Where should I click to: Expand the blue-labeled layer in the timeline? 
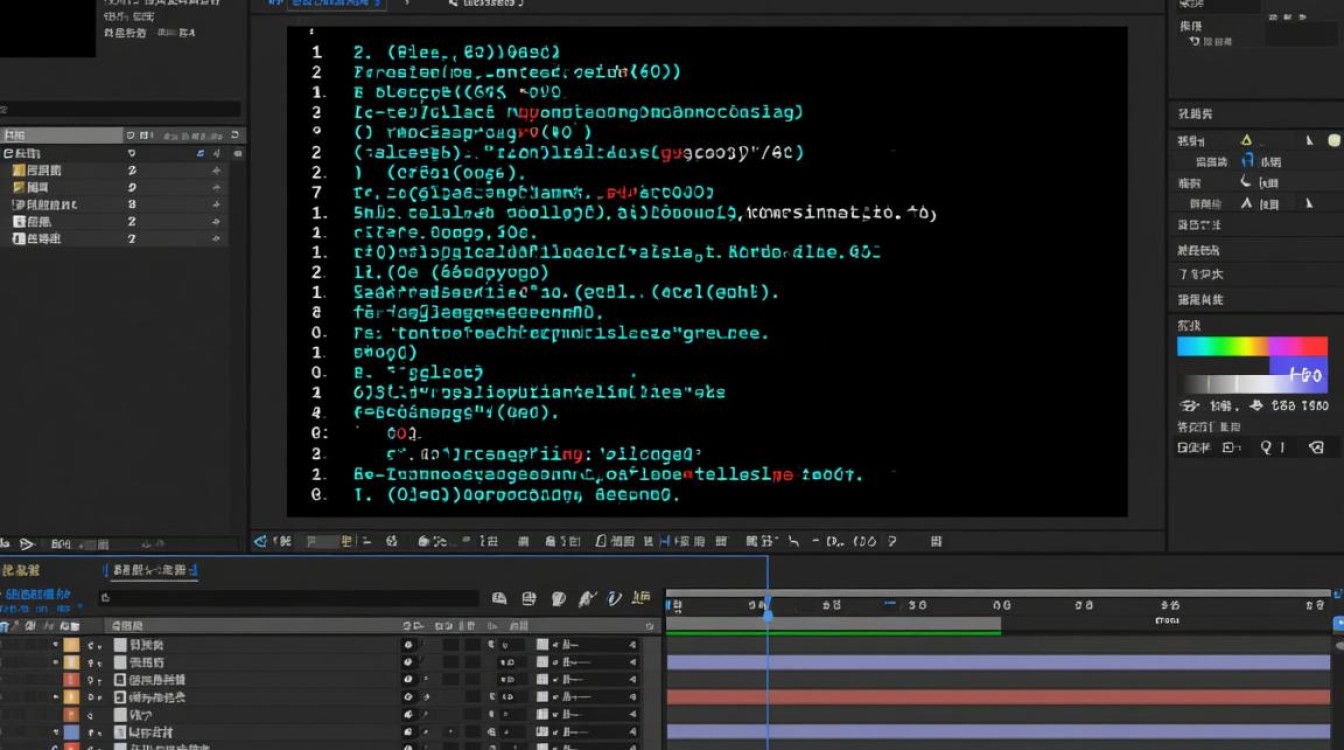56,732
